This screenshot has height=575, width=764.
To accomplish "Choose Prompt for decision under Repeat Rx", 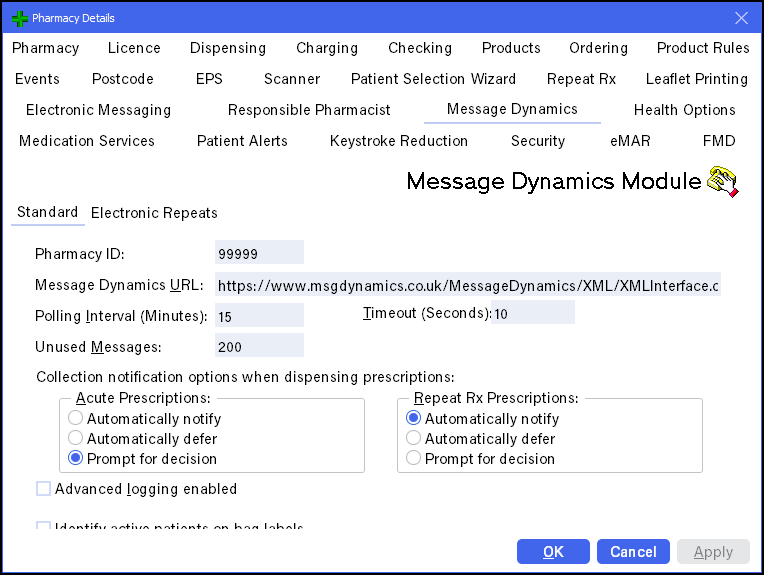I will click(x=414, y=459).
